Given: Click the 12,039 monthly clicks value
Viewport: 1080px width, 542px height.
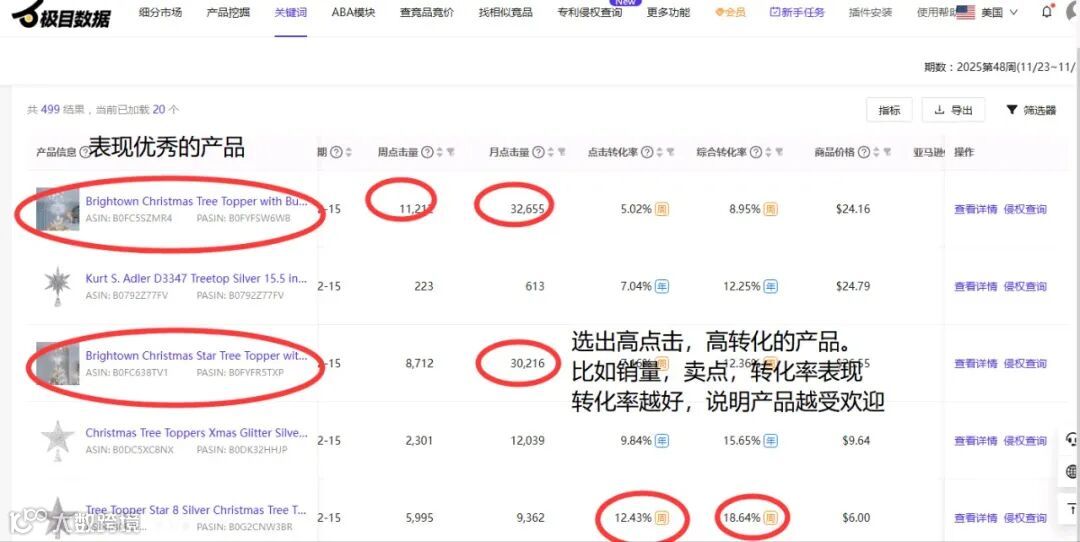Looking at the screenshot, I should tap(526, 441).
